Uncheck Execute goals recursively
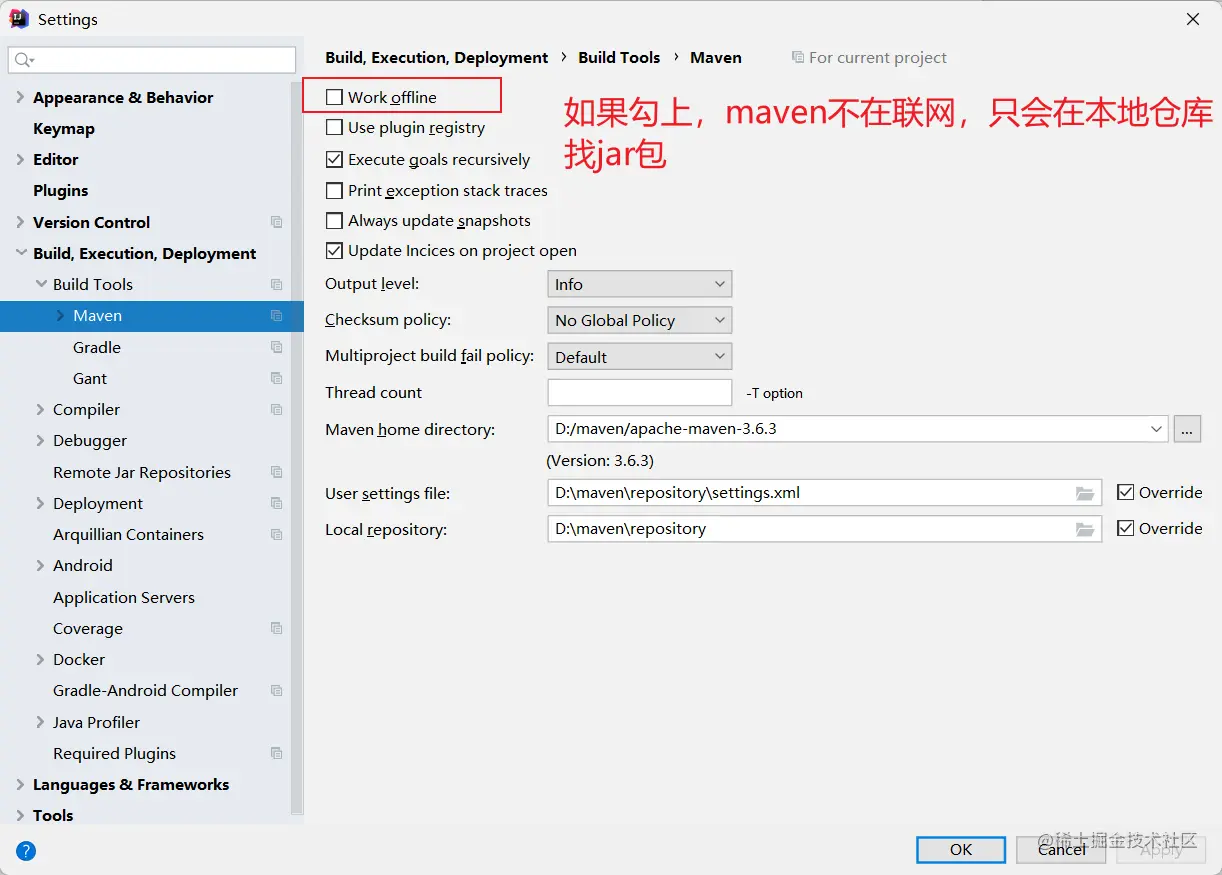Image resolution: width=1222 pixels, height=875 pixels. coord(334,159)
